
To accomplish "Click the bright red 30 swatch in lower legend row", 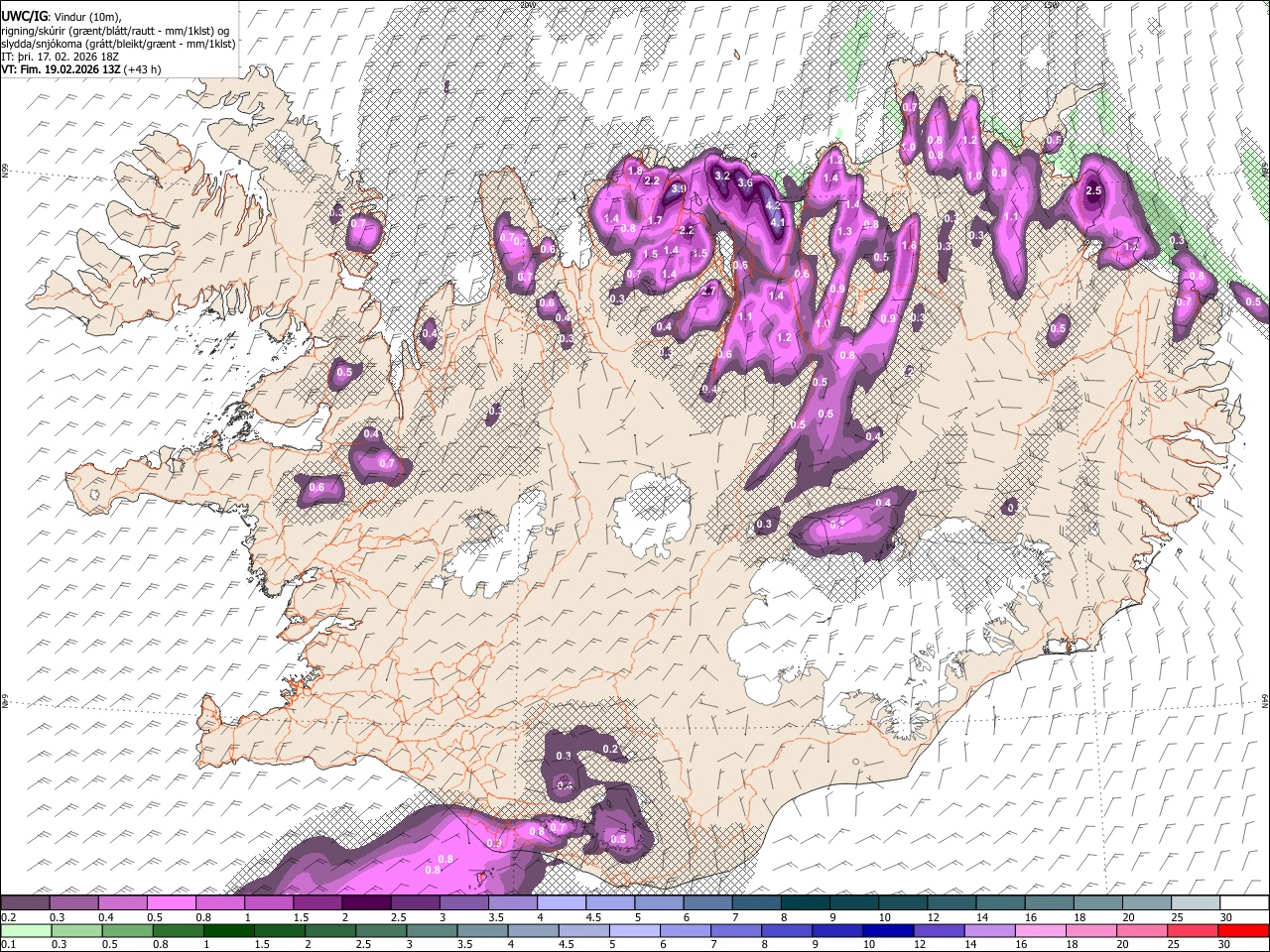I will [1244, 930].
